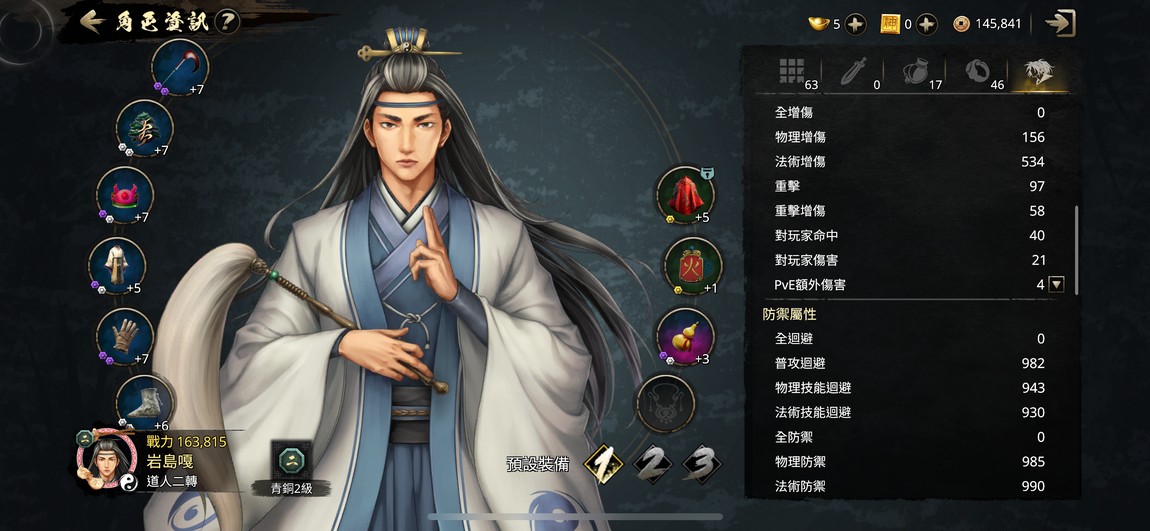Screen dimensions: 1150x531
Task: Open the purple gourd item slot
Action: pos(685,337)
